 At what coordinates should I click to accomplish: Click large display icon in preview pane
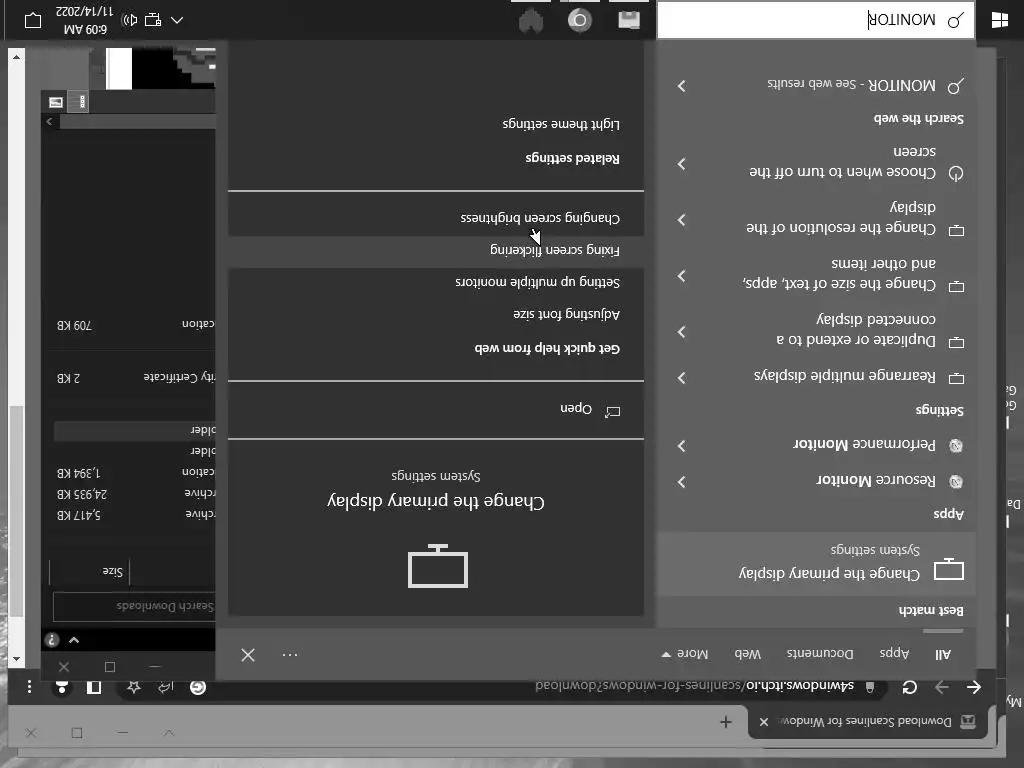tap(438, 566)
